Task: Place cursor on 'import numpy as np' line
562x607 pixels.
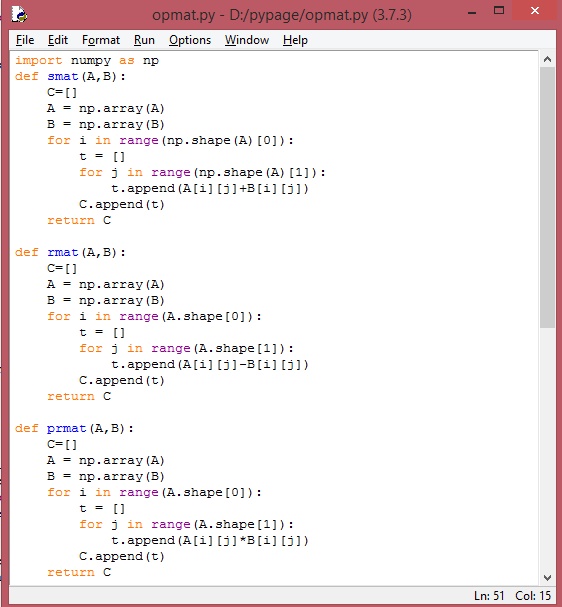Action: [87, 61]
